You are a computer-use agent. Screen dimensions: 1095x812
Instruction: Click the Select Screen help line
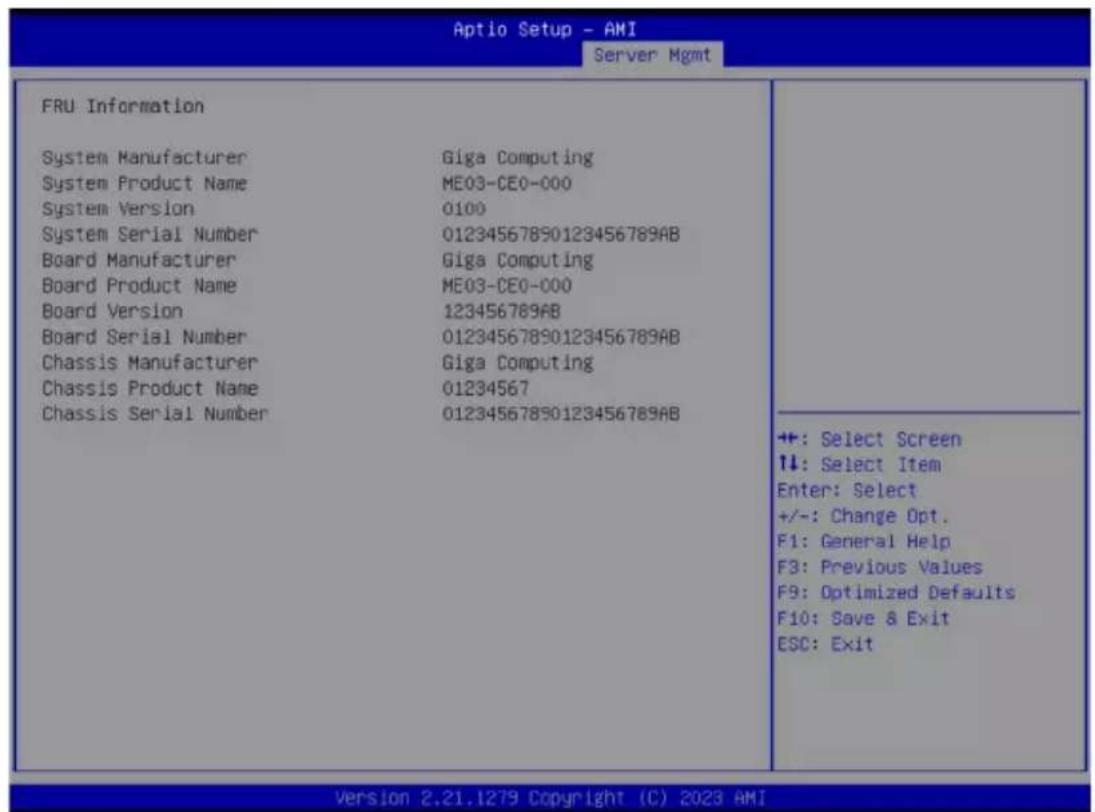coord(869,440)
